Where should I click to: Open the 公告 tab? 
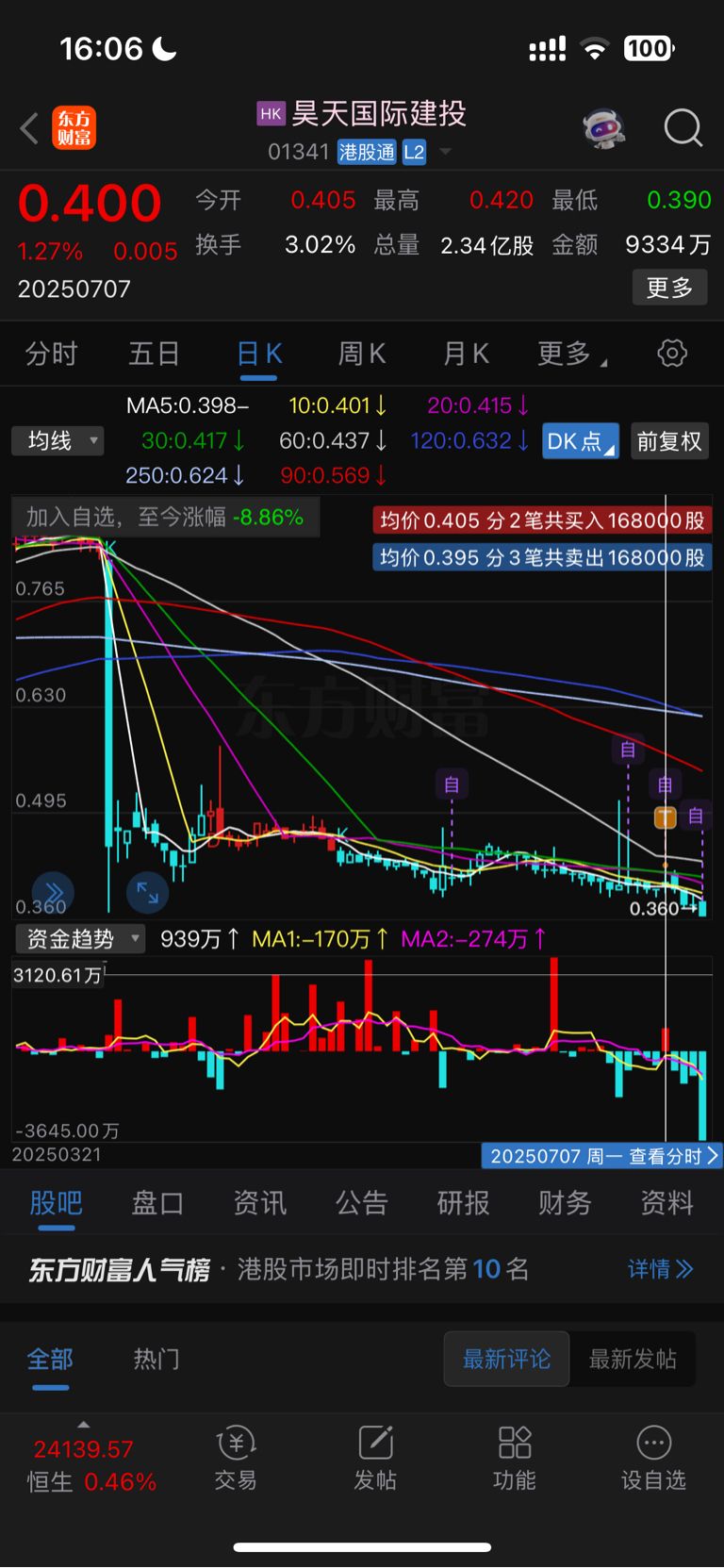pos(362,1202)
